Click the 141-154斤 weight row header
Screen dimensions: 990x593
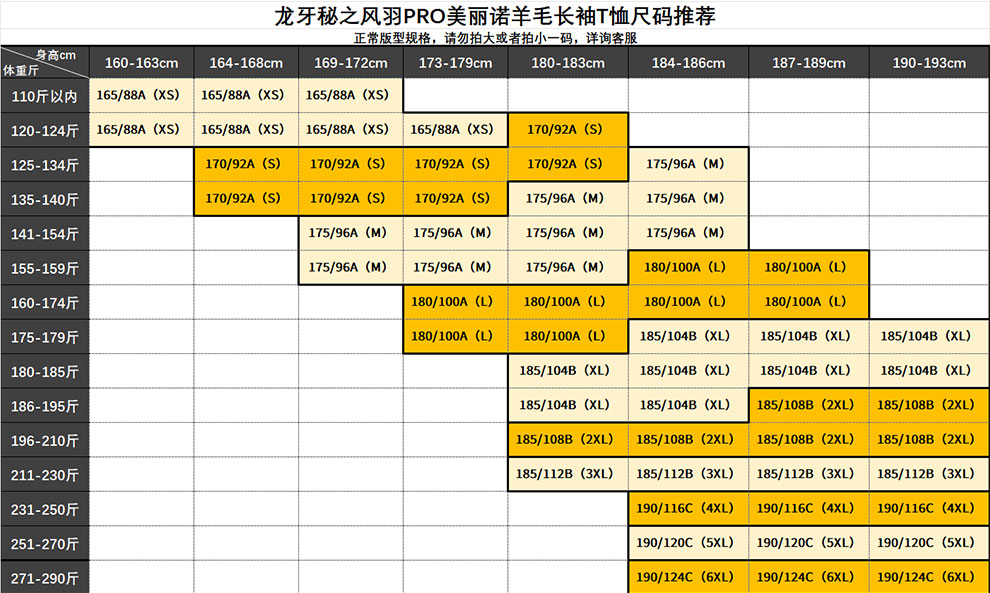(x=45, y=234)
